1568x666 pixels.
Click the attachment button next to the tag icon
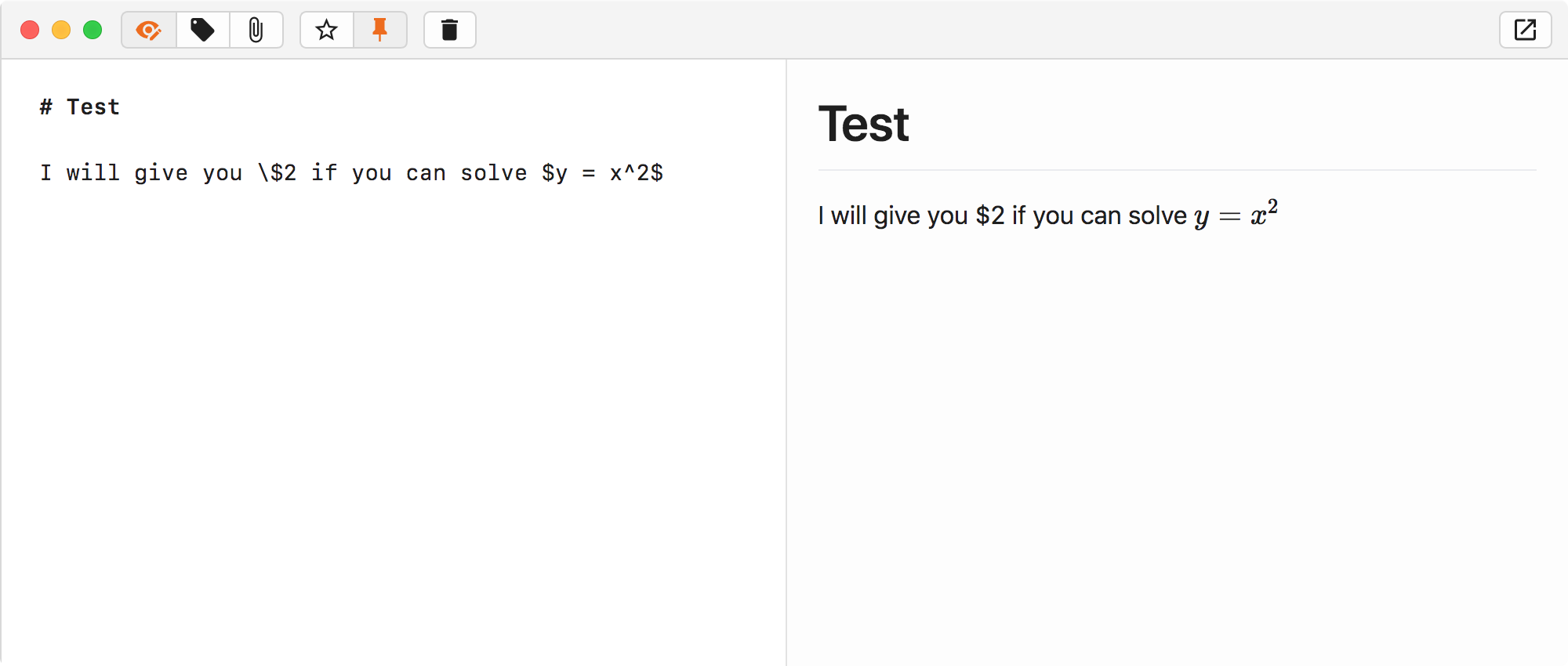tap(256, 30)
